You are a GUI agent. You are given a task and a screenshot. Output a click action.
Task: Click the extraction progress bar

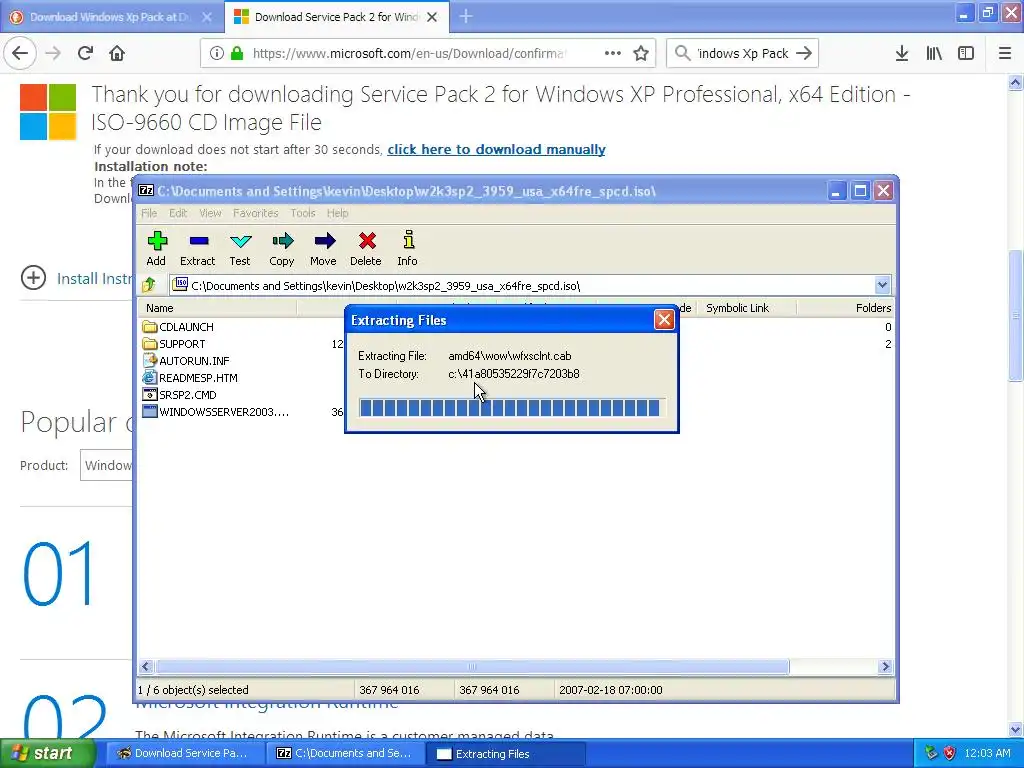click(512, 408)
